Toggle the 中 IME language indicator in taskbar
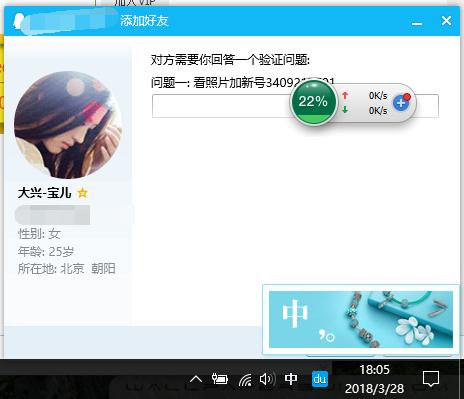 (x=291, y=379)
